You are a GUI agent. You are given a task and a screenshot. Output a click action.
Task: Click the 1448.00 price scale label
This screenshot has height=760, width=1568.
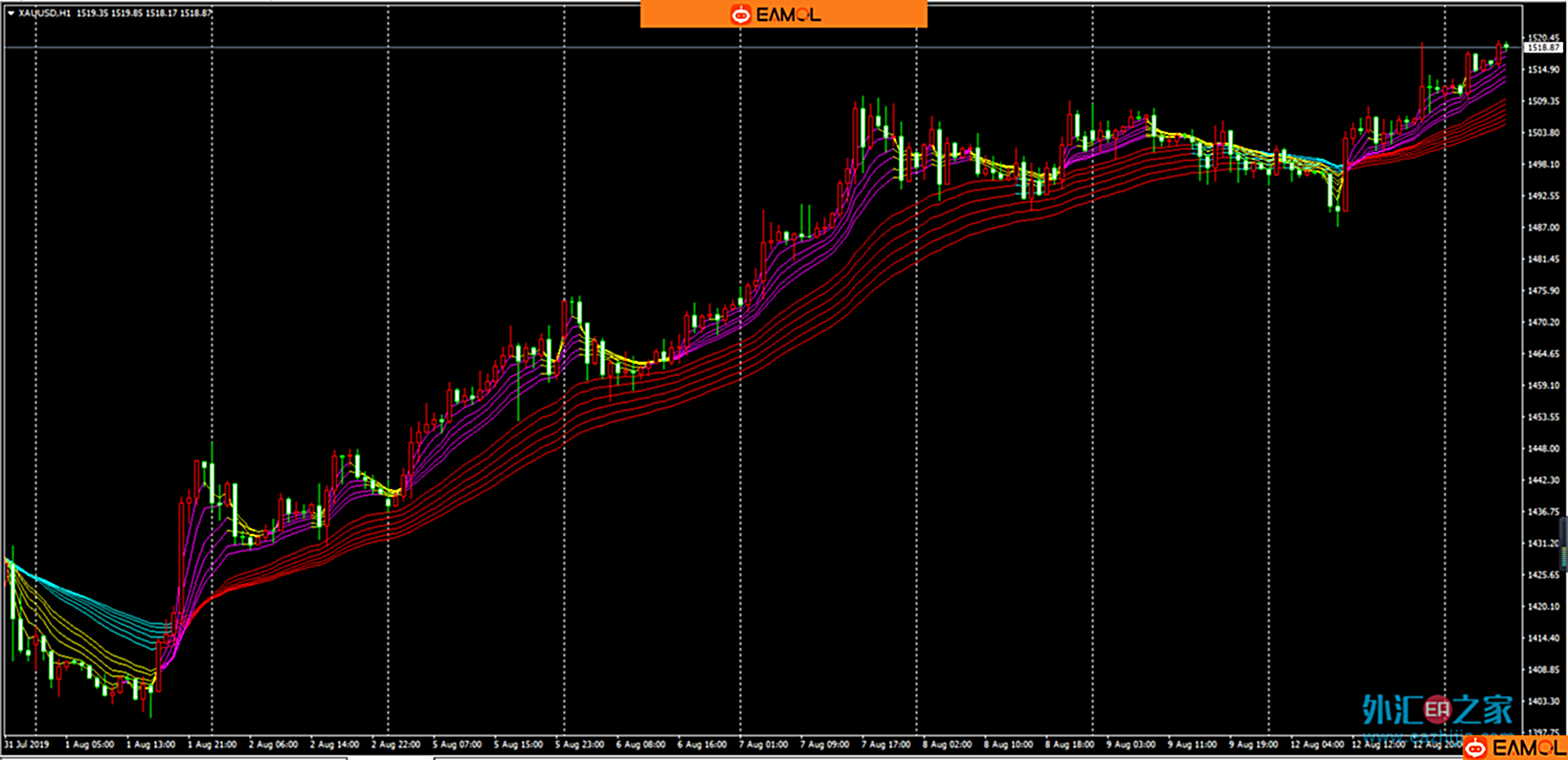point(1543,449)
